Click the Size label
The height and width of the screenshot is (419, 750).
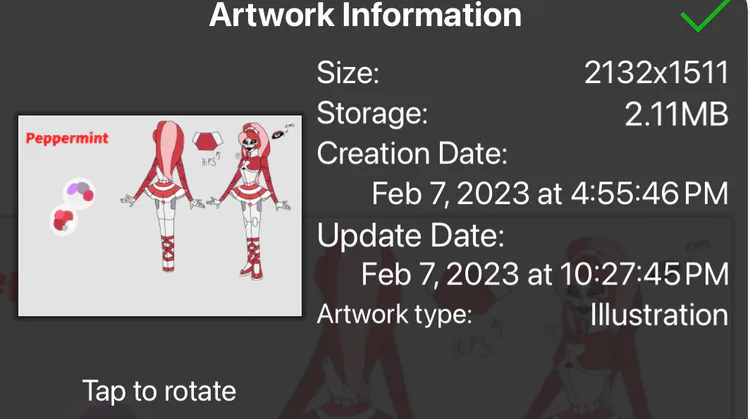point(348,73)
